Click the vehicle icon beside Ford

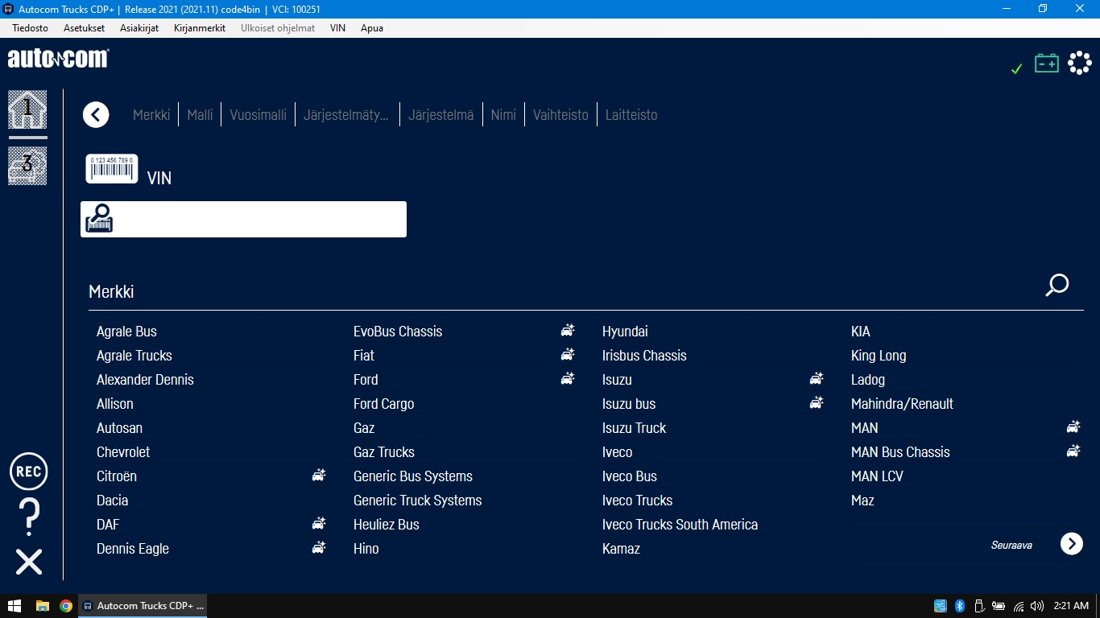click(568, 379)
